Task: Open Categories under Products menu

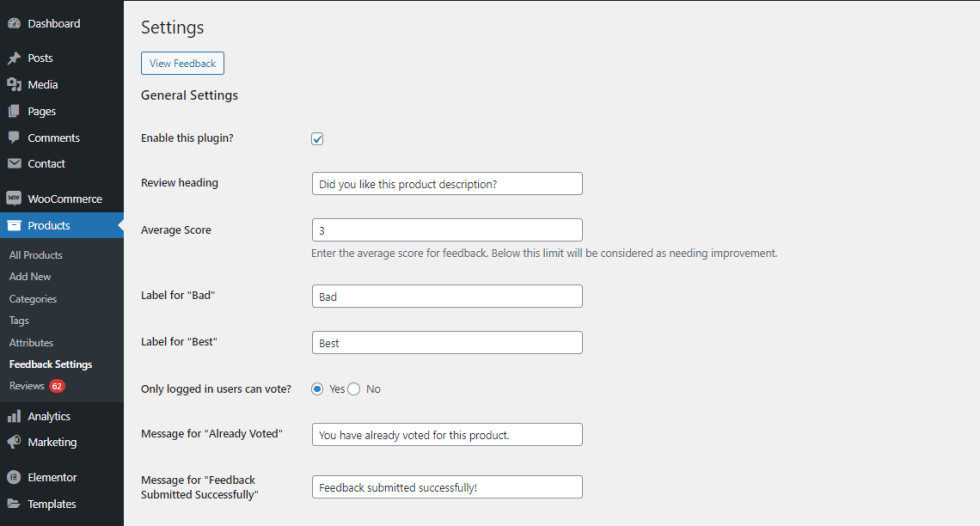Action: tap(33, 299)
